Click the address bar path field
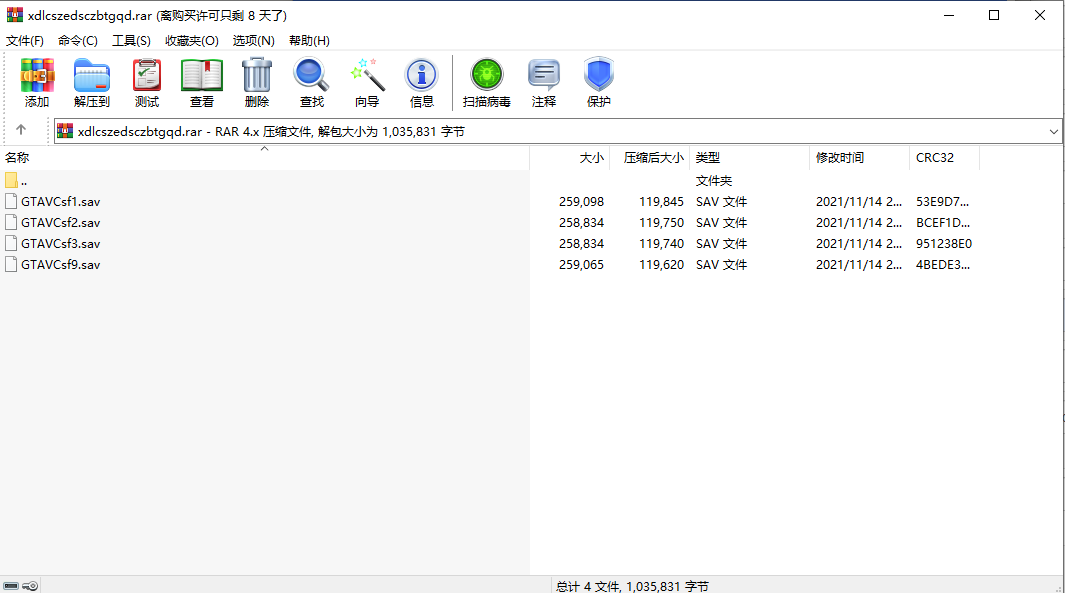 557,132
